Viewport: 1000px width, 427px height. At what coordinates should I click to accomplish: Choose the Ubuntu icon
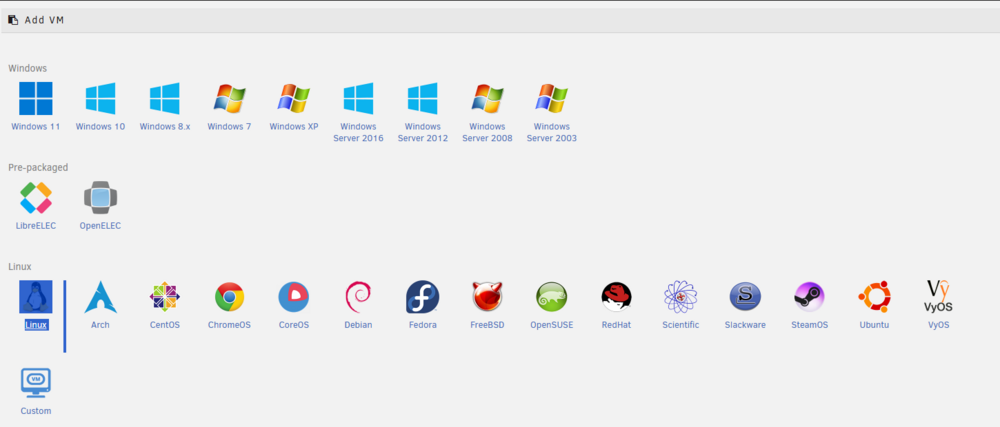pos(874,297)
